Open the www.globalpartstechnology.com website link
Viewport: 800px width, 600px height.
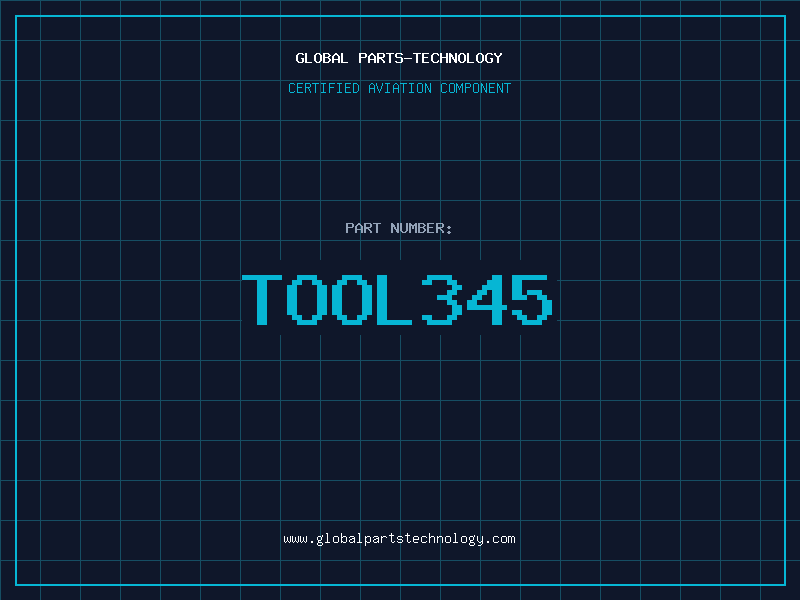pyautogui.click(x=399, y=539)
